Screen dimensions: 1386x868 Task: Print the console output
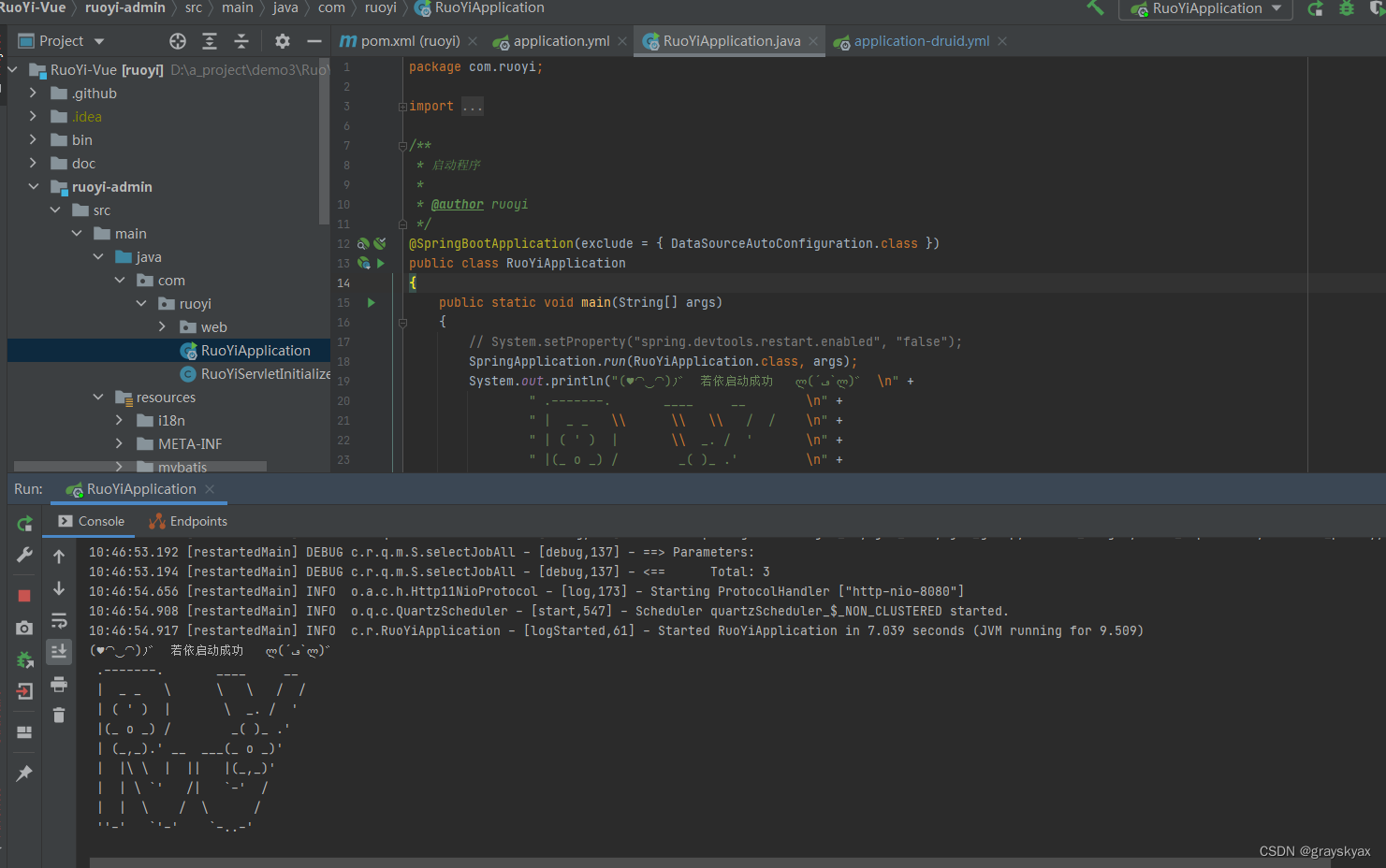[x=59, y=684]
